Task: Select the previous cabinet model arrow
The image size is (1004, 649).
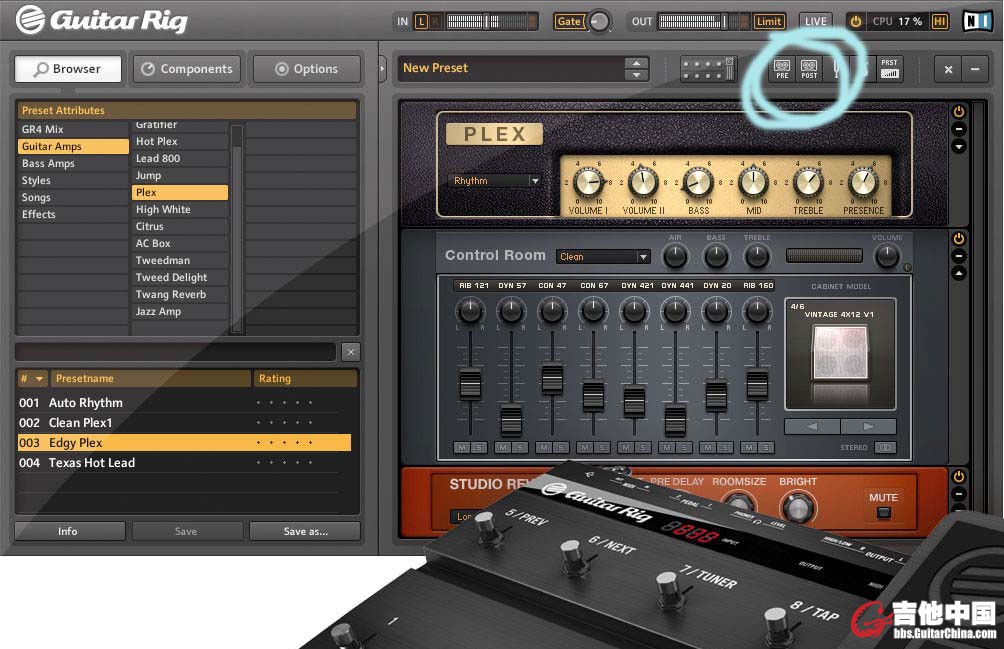Action: [x=812, y=426]
